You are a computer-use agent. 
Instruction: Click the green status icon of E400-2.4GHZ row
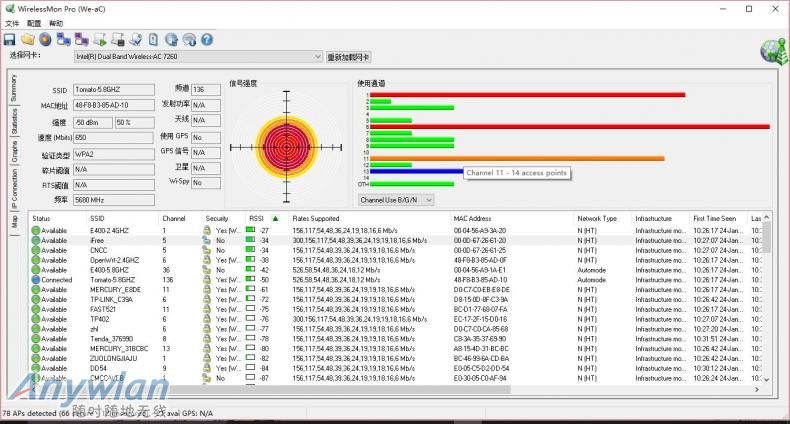tap(36, 231)
